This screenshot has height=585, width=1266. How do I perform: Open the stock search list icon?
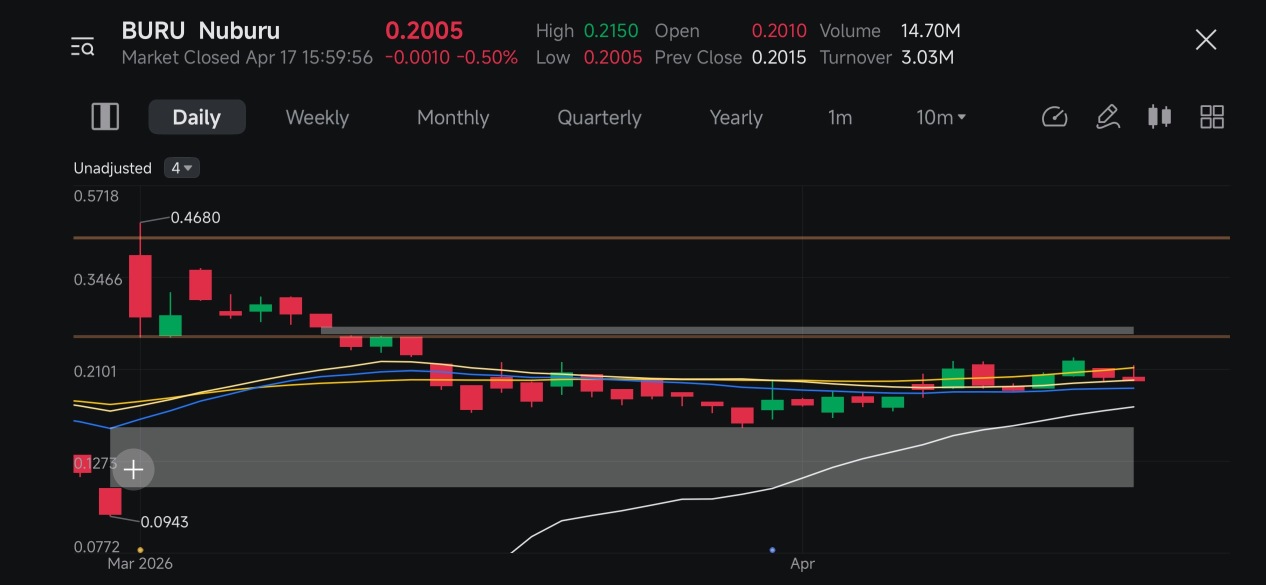(x=82, y=46)
